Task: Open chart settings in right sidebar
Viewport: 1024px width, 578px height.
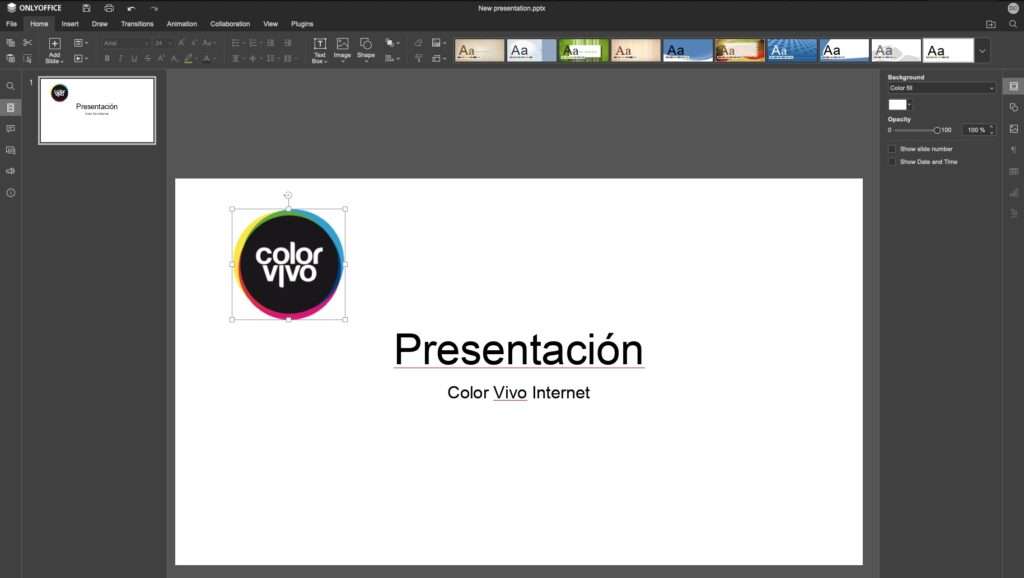Action: [1014, 192]
